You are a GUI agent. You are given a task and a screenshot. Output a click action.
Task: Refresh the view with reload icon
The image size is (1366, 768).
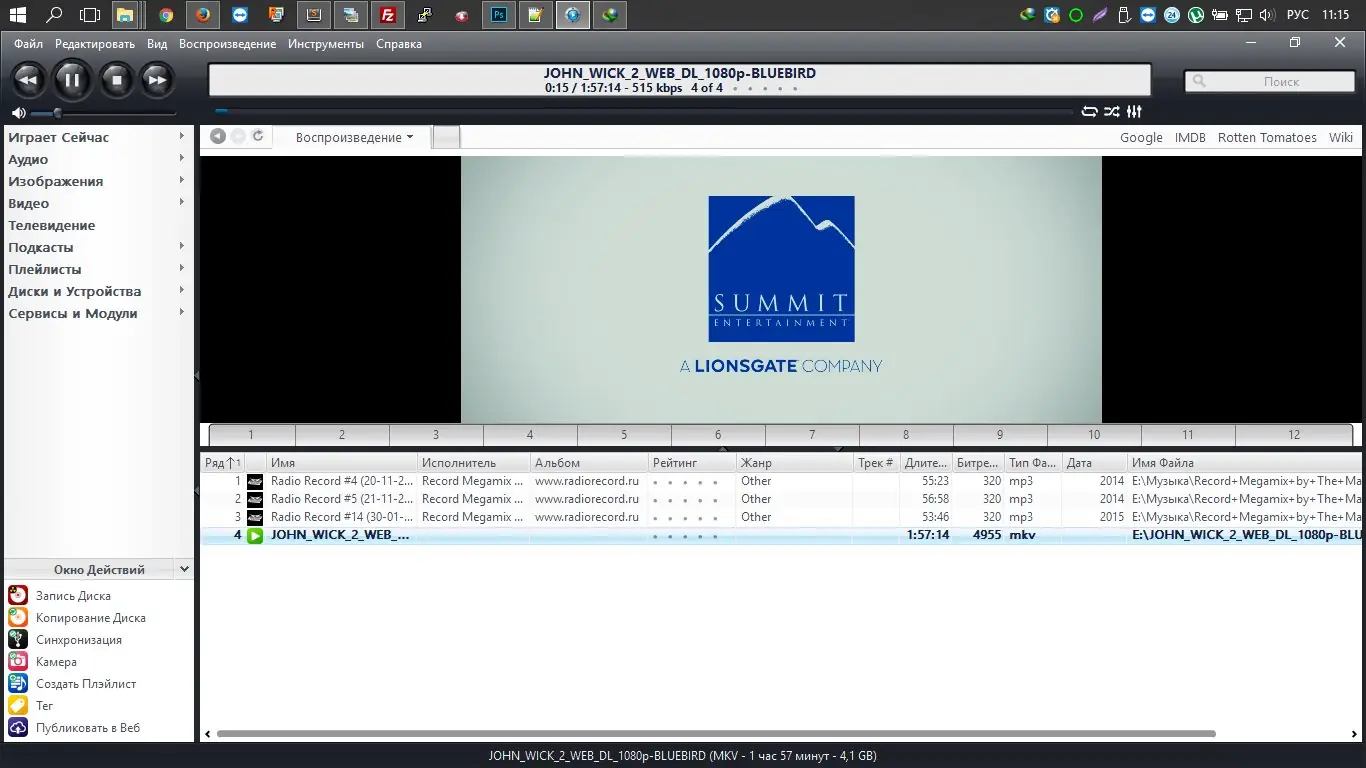[x=258, y=137]
